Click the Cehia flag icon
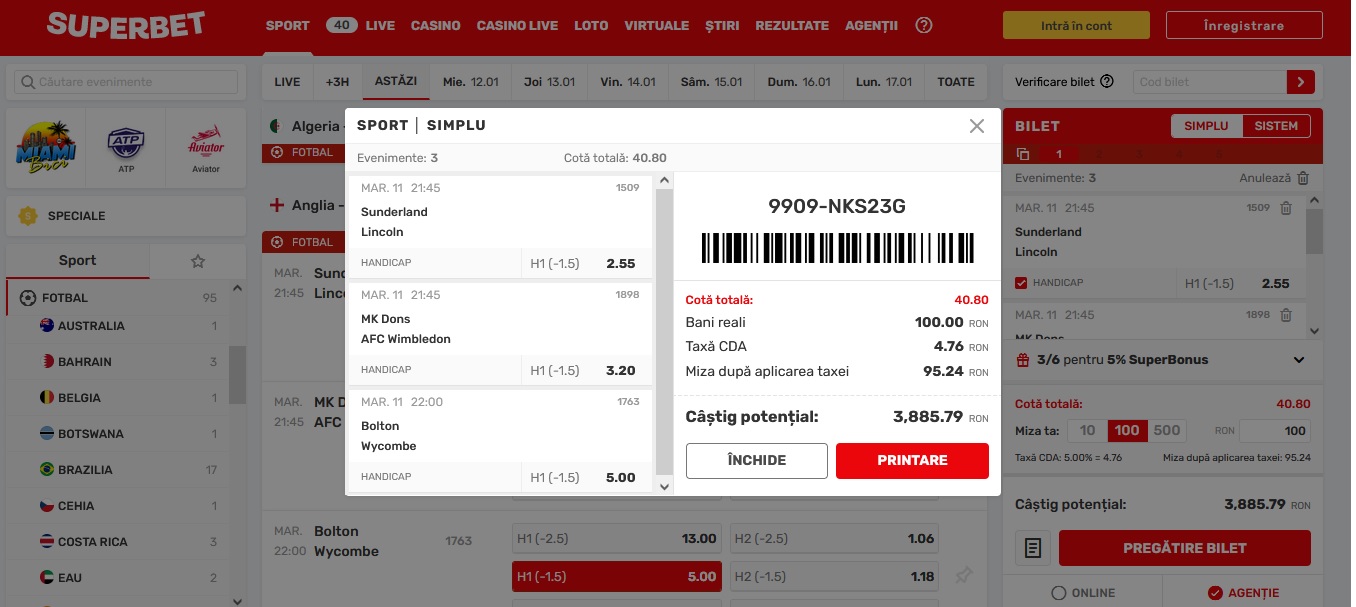Image resolution: width=1356 pixels, height=607 pixels. pos(46,506)
